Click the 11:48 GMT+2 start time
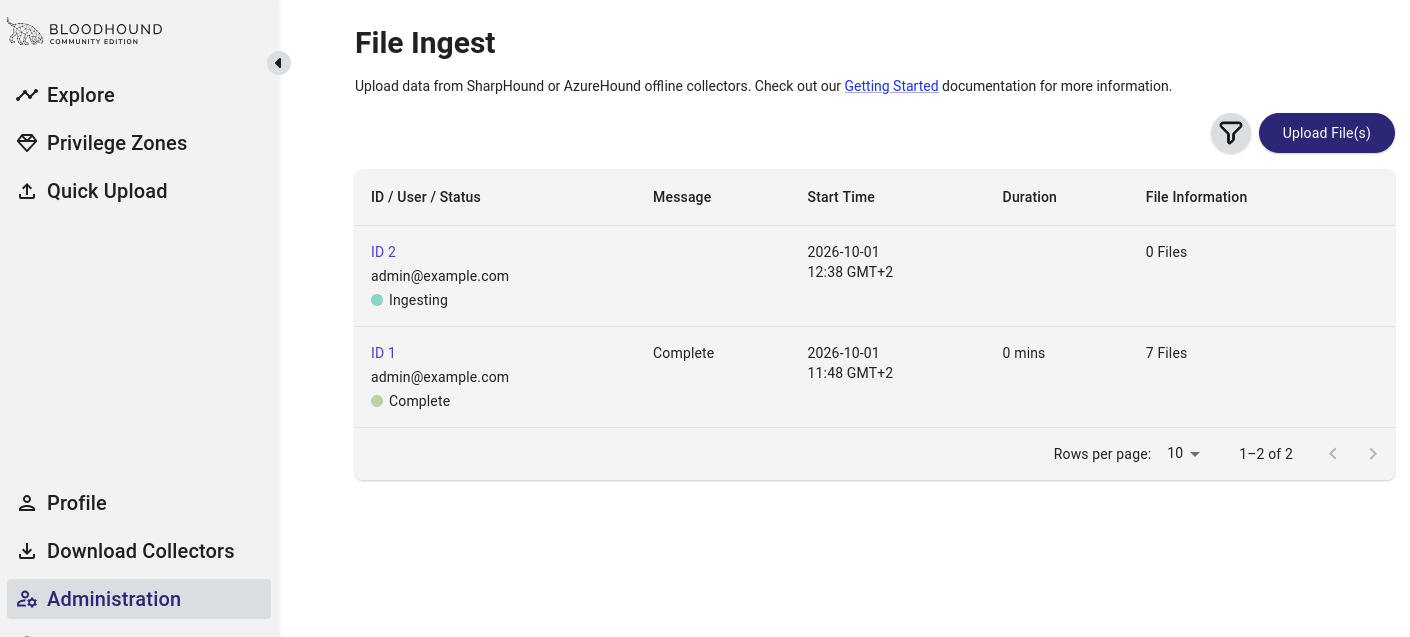The height and width of the screenshot is (637, 1410). [x=850, y=373]
